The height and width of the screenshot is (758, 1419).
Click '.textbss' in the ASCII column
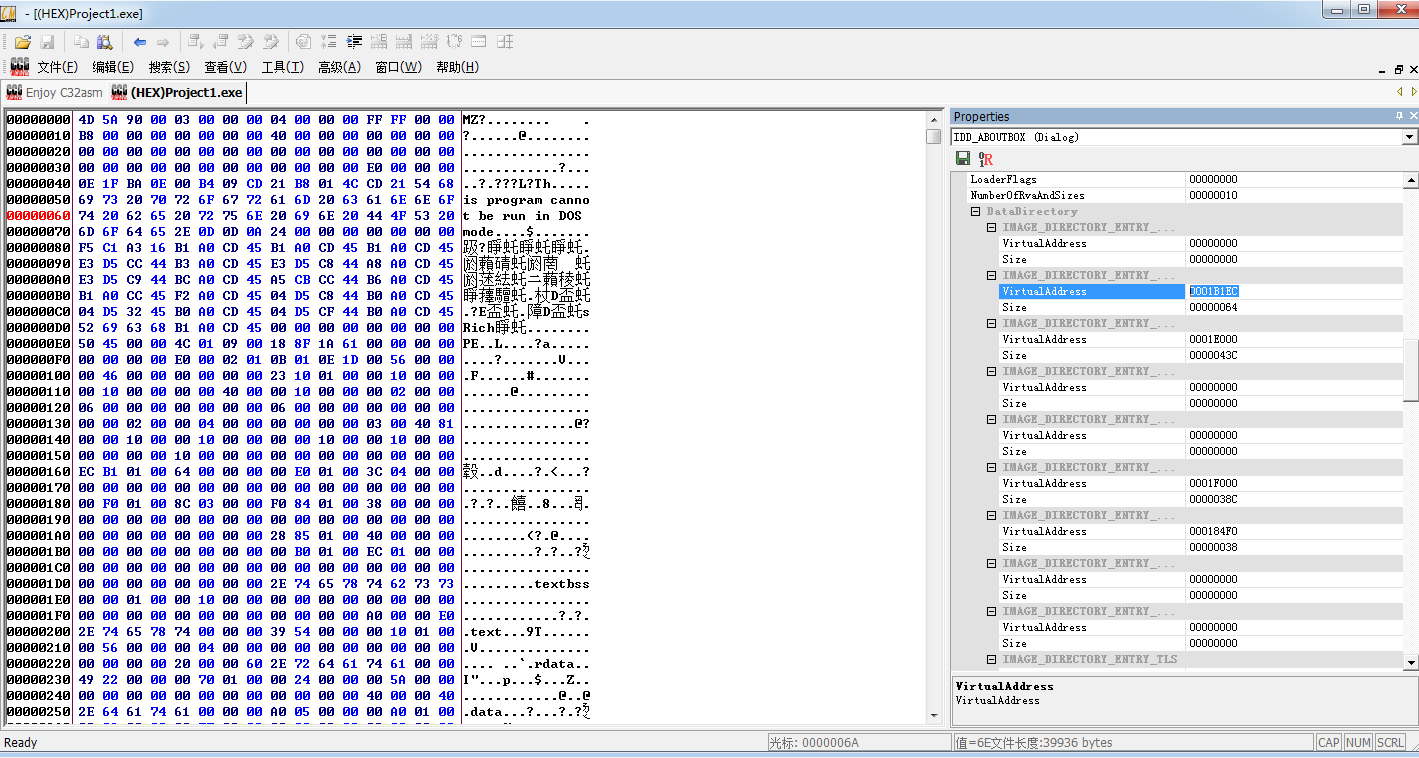(x=563, y=583)
